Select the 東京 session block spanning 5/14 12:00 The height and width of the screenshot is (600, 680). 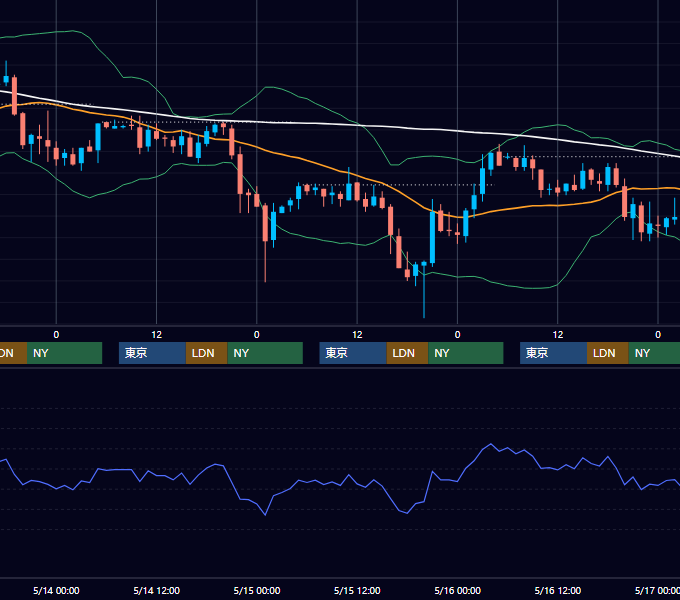click(152, 353)
